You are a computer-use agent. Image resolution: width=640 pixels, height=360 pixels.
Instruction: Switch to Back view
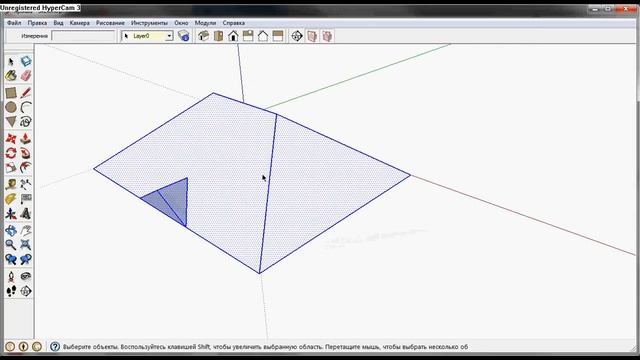pyautogui.click(x=263, y=36)
